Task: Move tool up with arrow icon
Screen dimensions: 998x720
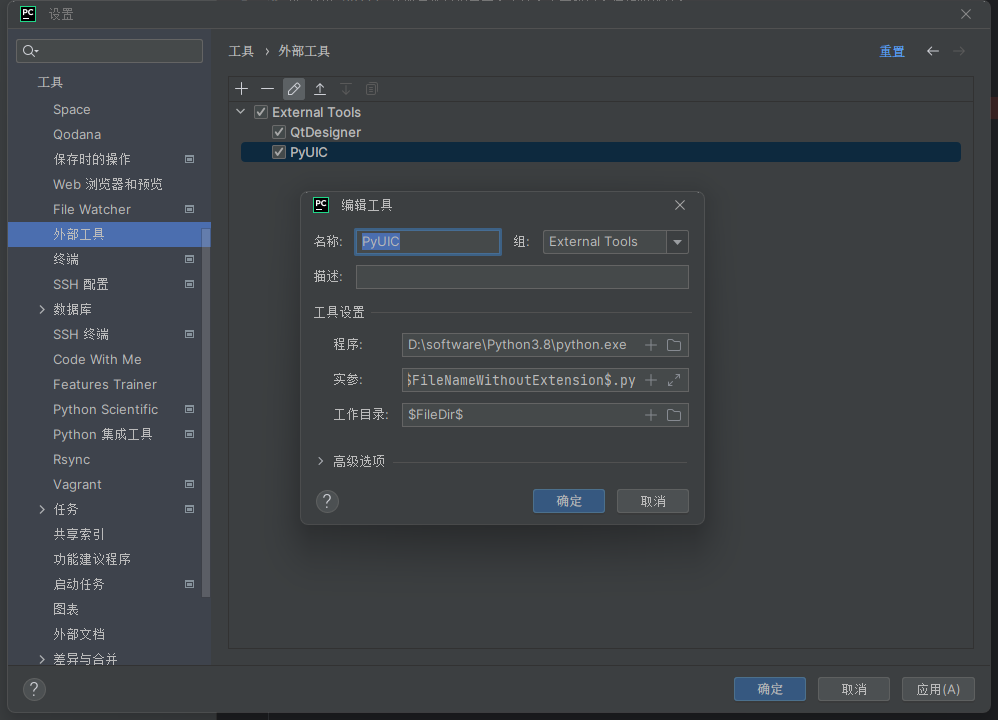Action: (x=320, y=89)
